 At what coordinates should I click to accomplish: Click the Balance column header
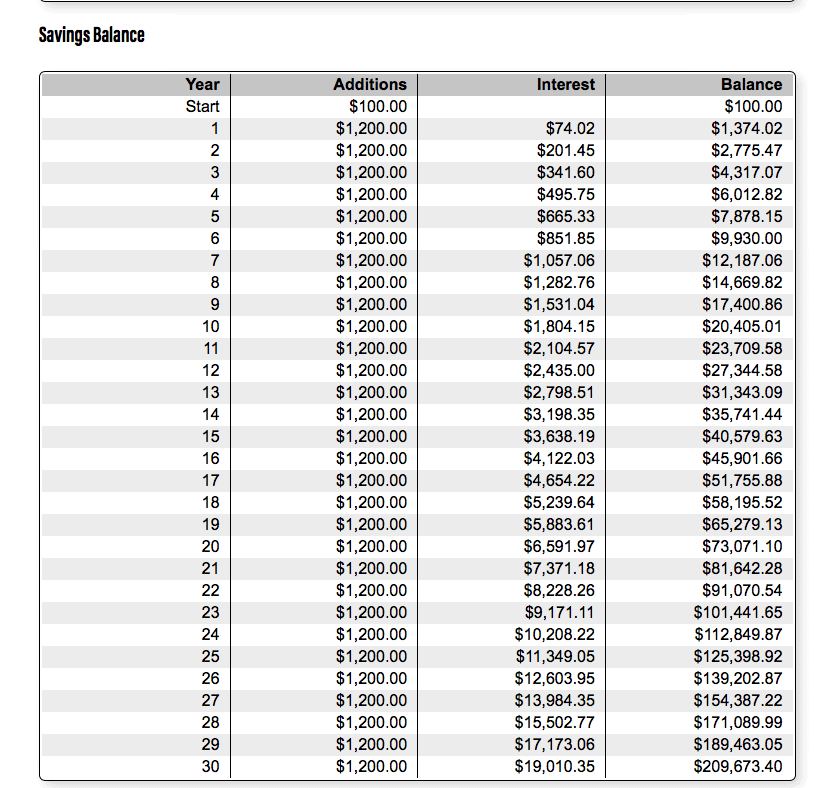[x=751, y=84]
